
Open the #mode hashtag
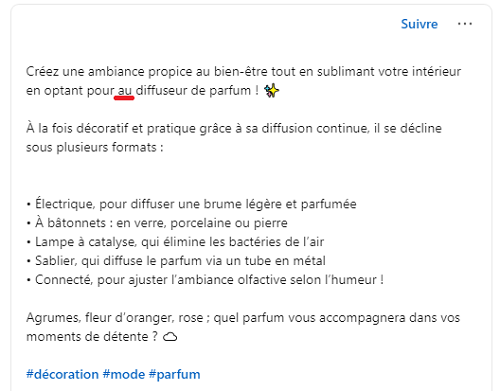(x=124, y=374)
